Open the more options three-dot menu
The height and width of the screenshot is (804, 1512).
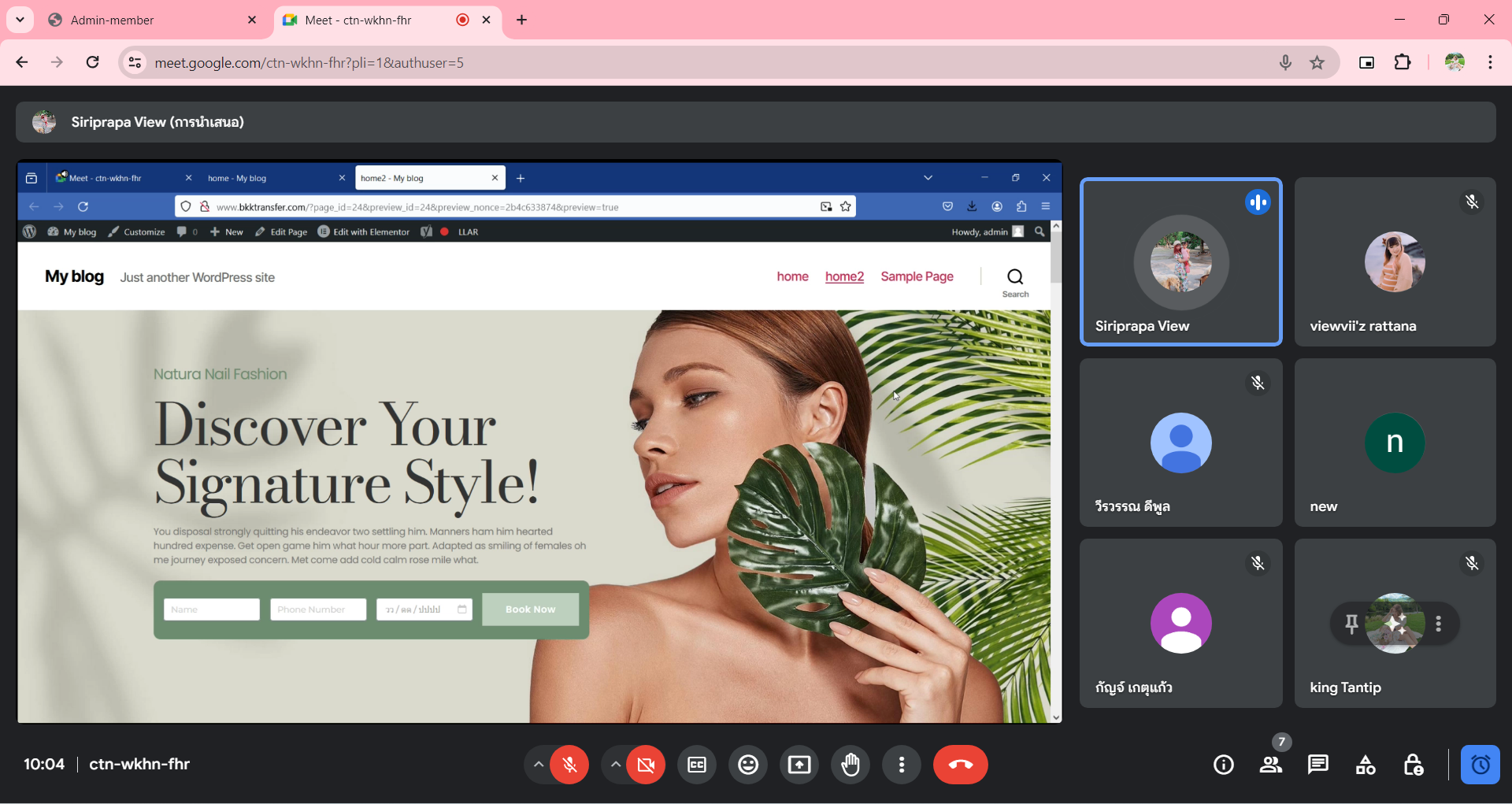(902, 765)
